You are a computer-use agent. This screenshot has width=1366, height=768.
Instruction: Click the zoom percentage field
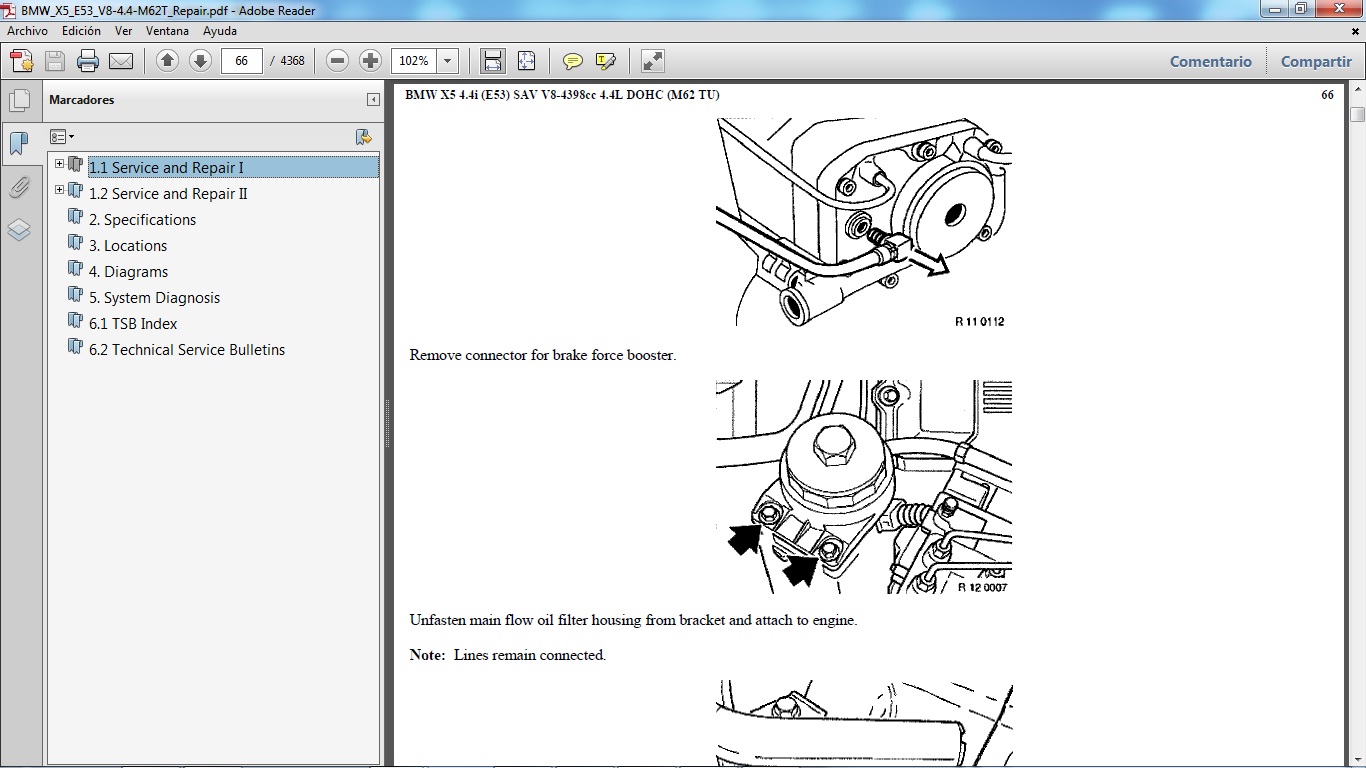415,61
